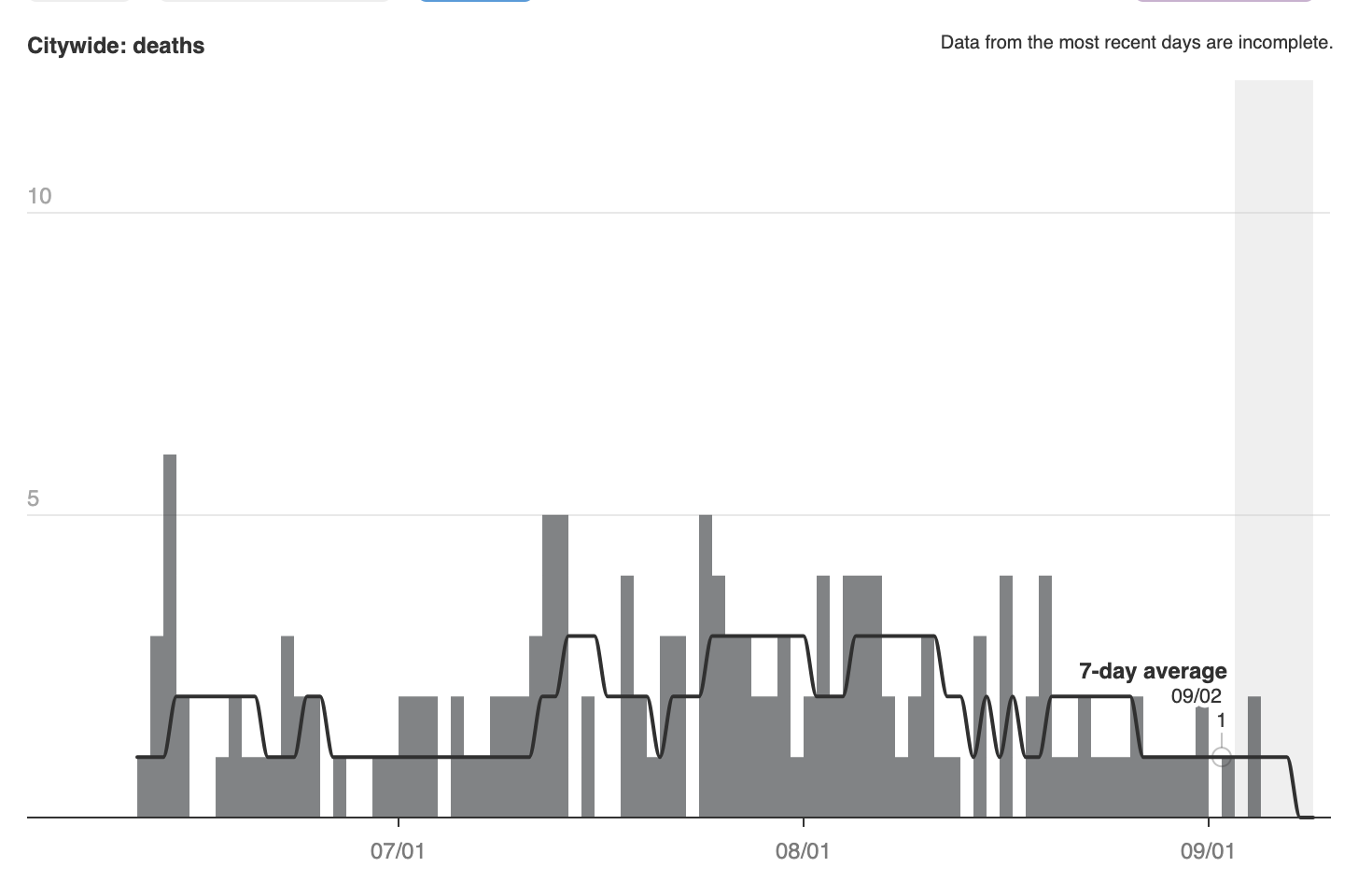This screenshot has width=1372, height=881.
Task: Click the incomplete data notice text
Action: click(x=1136, y=42)
